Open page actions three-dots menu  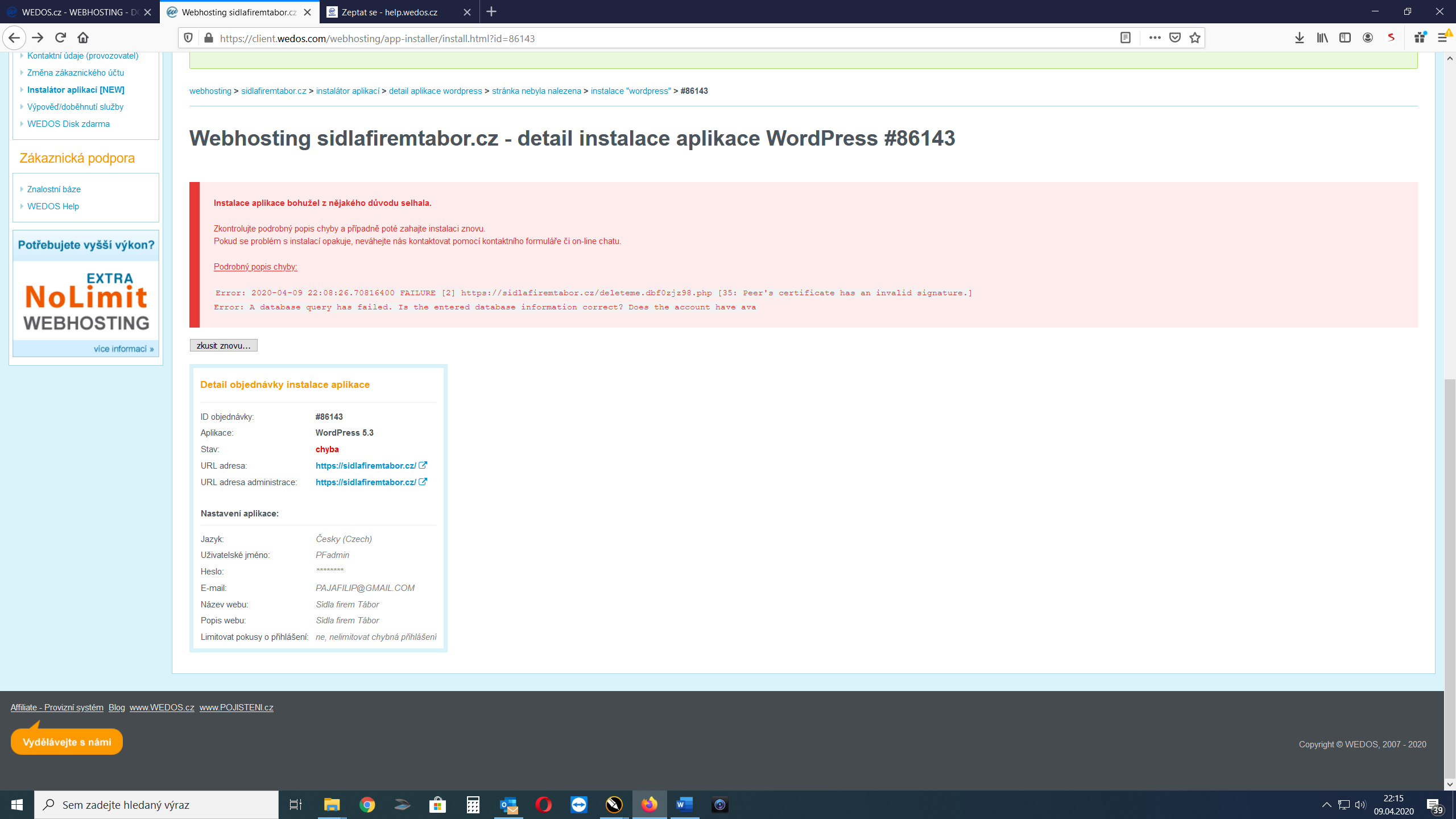click(1155, 38)
